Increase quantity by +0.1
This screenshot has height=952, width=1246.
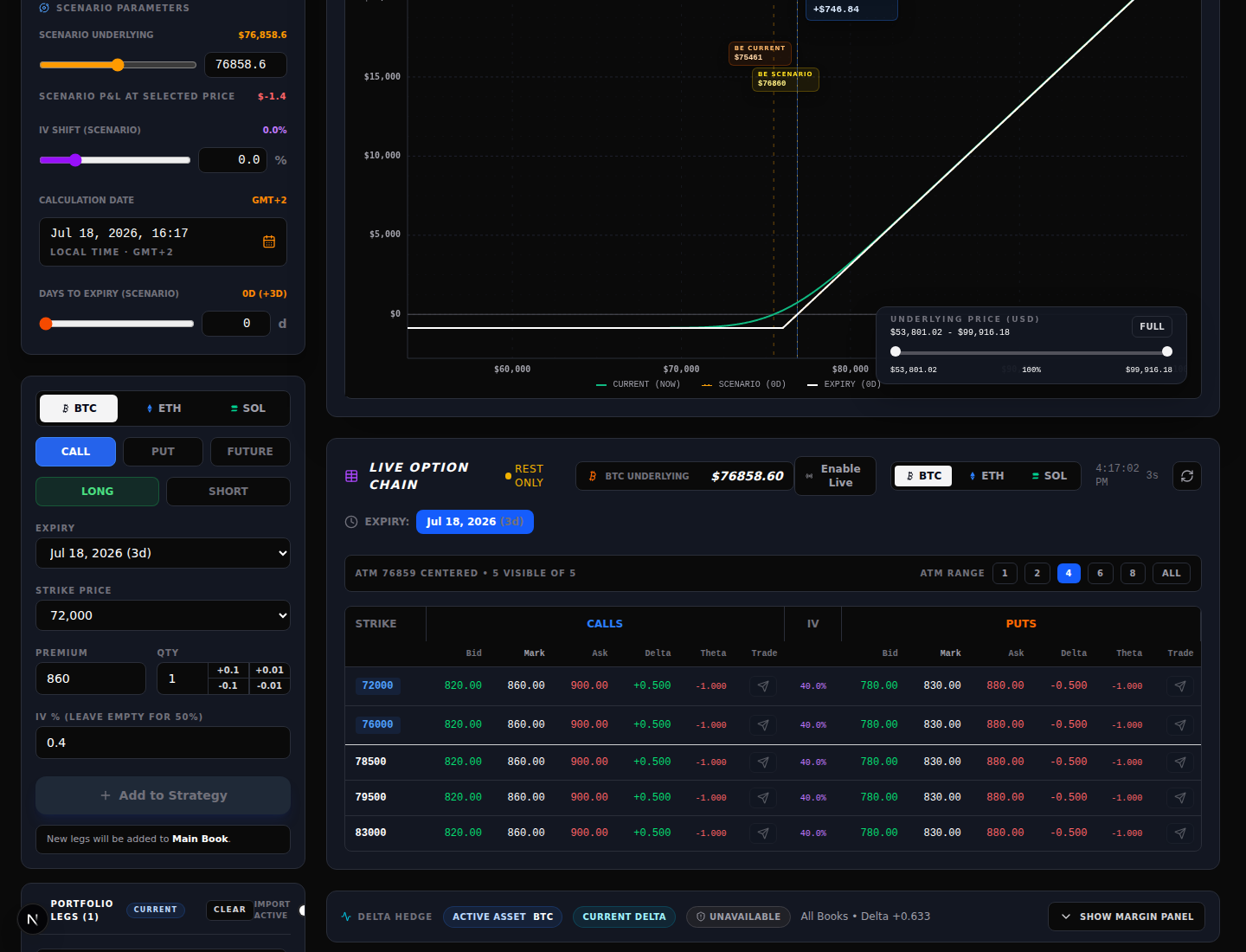coord(228,671)
